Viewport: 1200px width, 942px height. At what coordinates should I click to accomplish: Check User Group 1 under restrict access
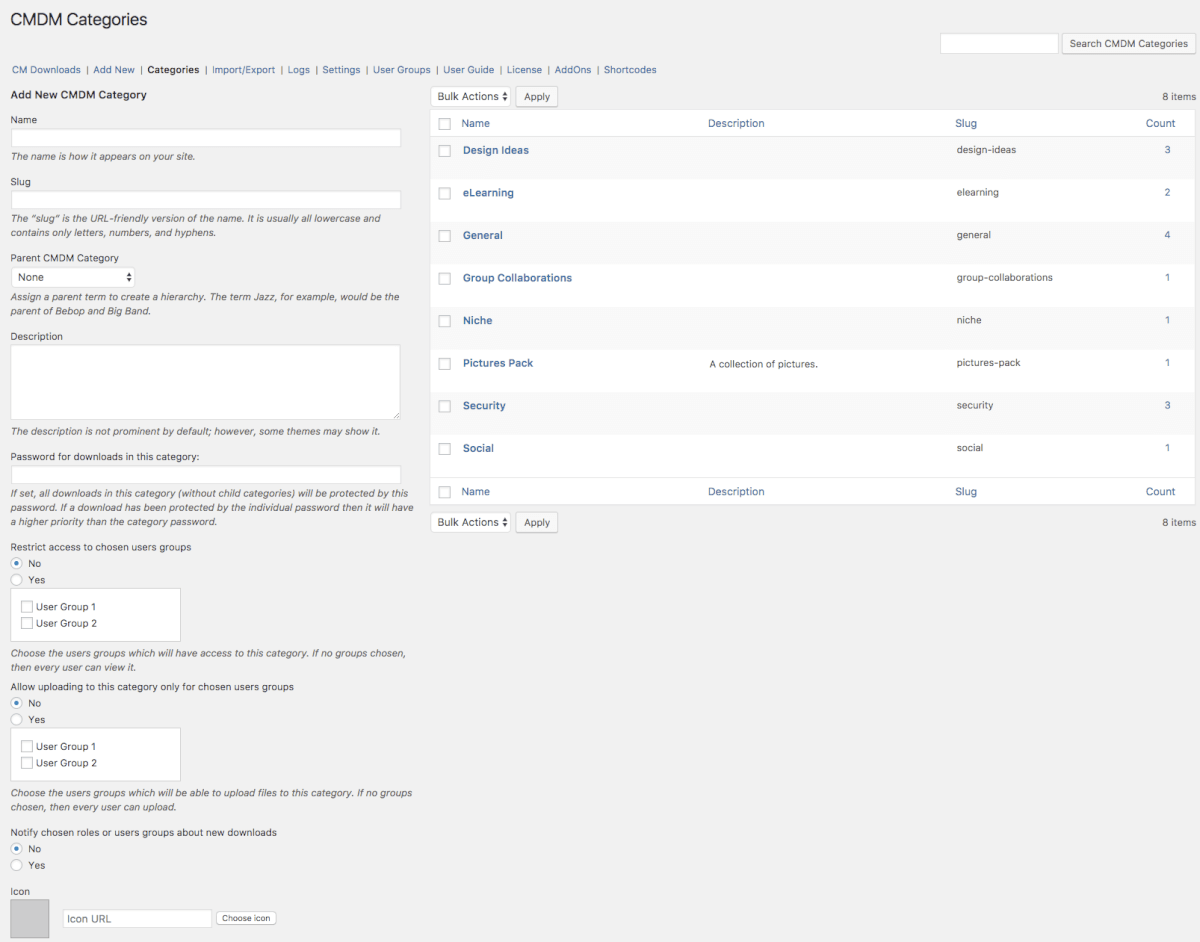pyautogui.click(x=27, y=607)
